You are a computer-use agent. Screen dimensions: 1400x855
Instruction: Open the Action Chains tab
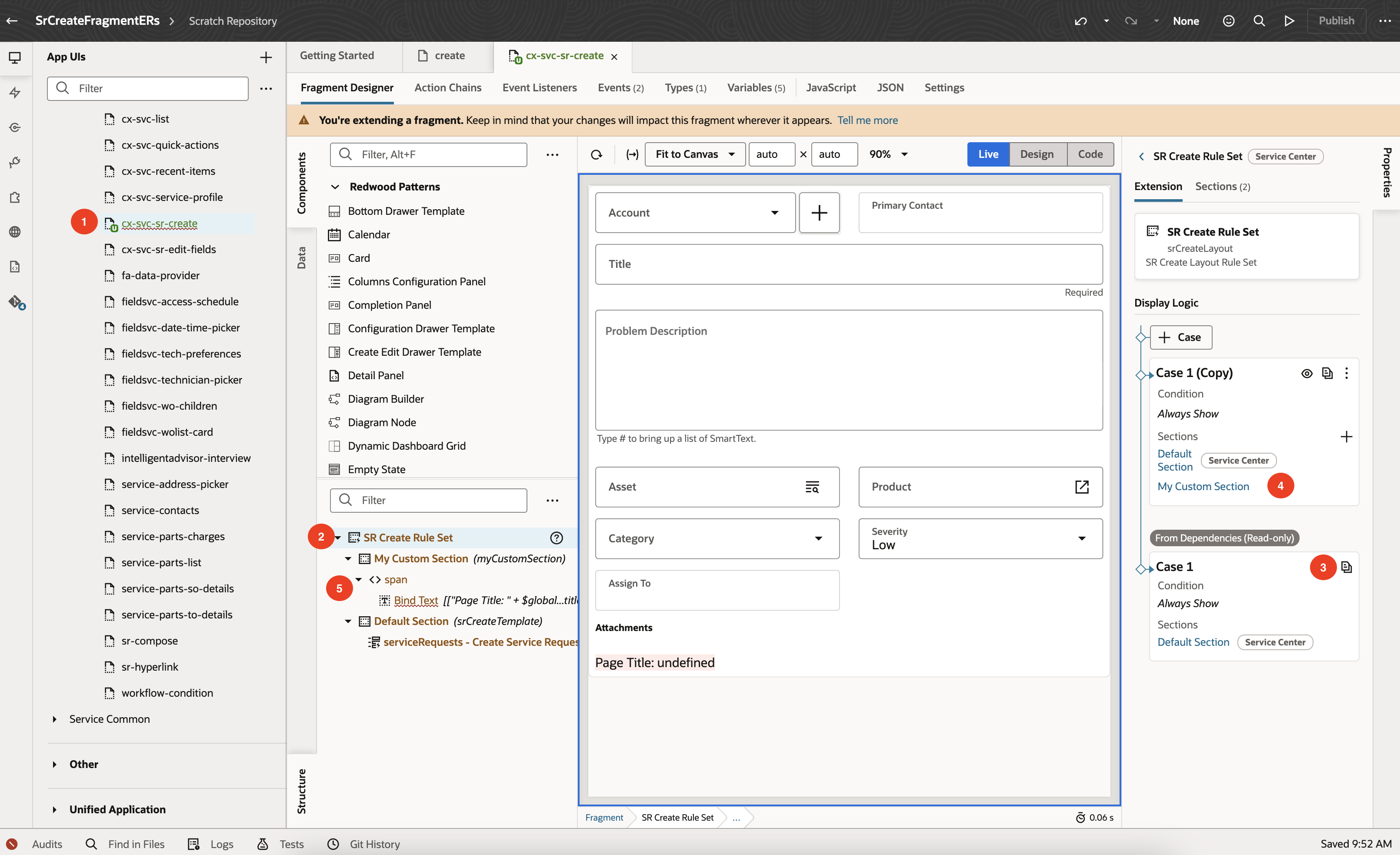[x=448, y=87]
